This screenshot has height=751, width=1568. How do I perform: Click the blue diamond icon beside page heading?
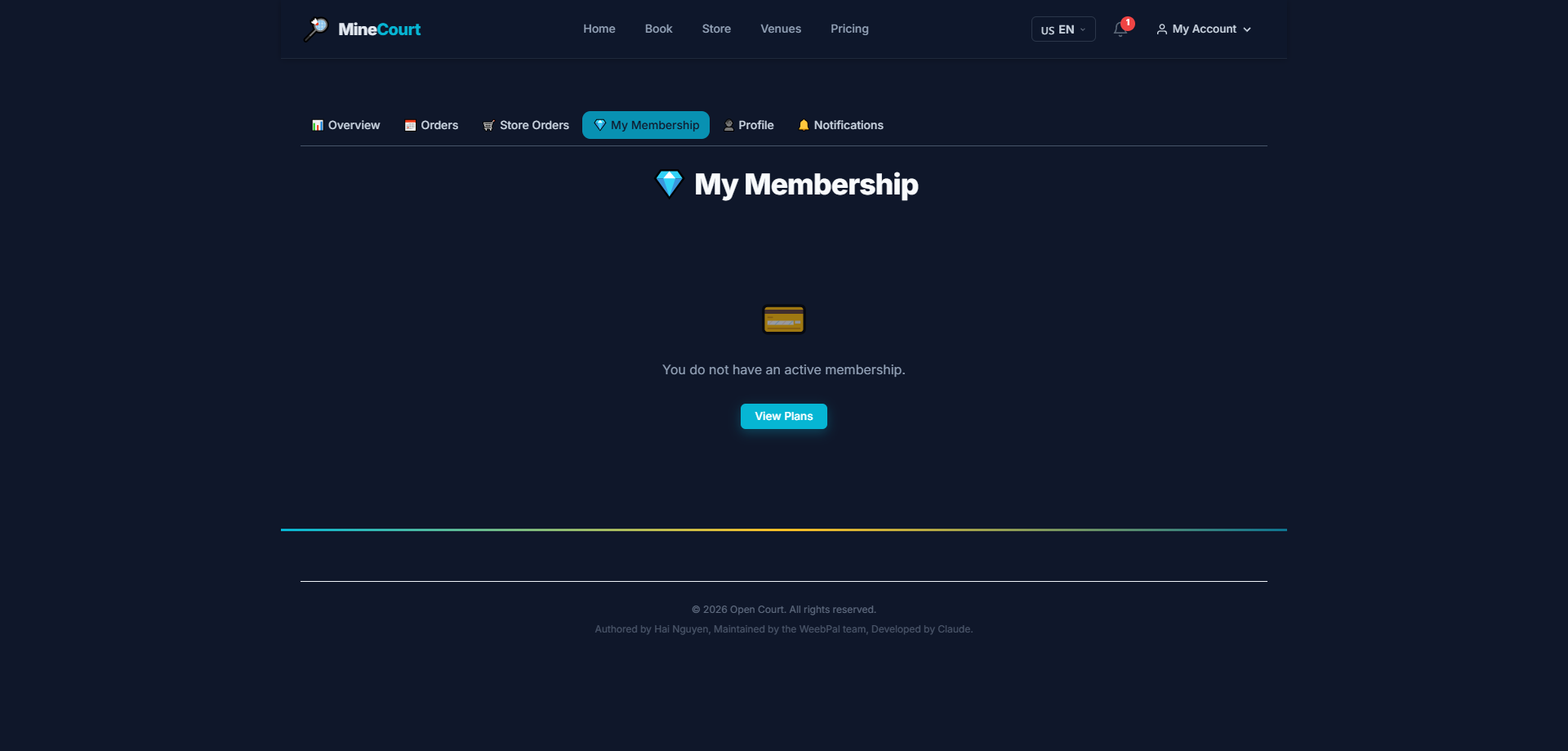point(670,184)
